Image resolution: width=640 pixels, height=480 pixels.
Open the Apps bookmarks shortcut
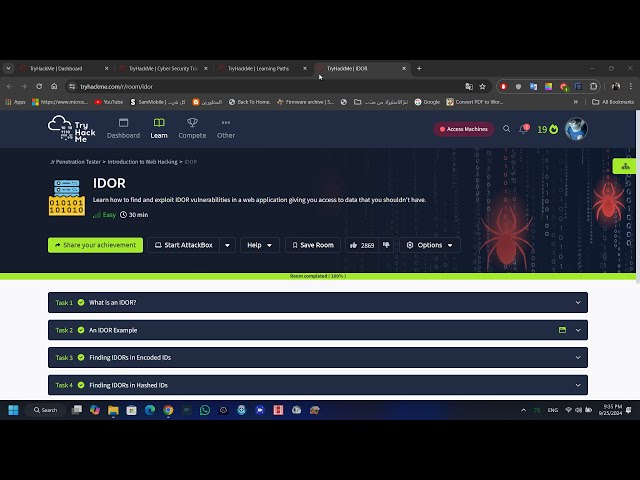point(16,102)
